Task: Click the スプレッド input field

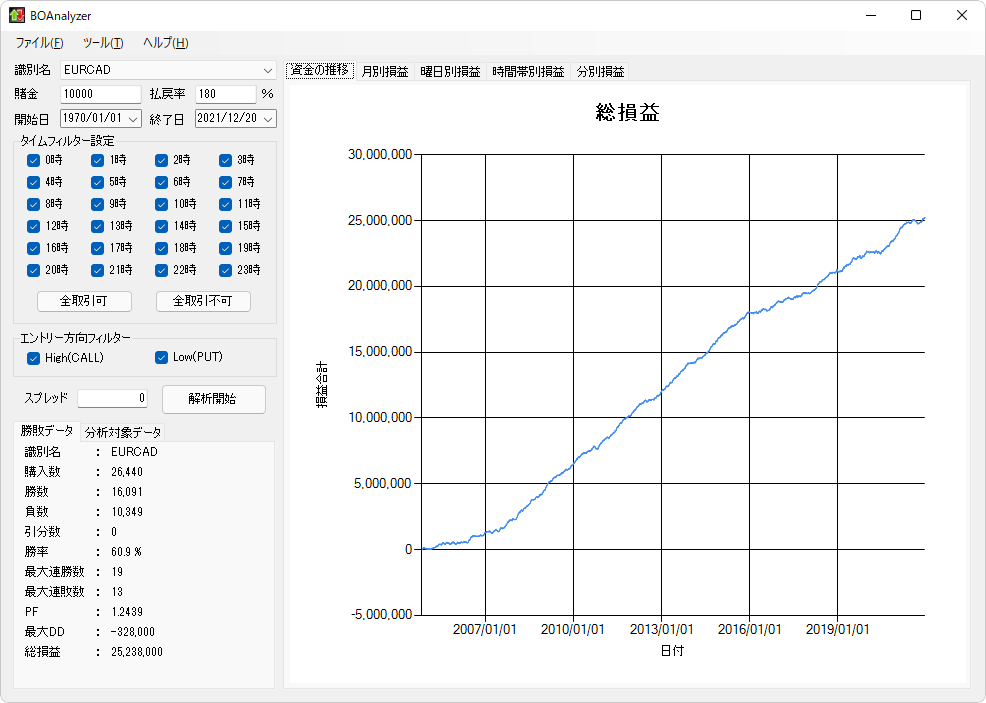Action: click(x=113, y=398)
